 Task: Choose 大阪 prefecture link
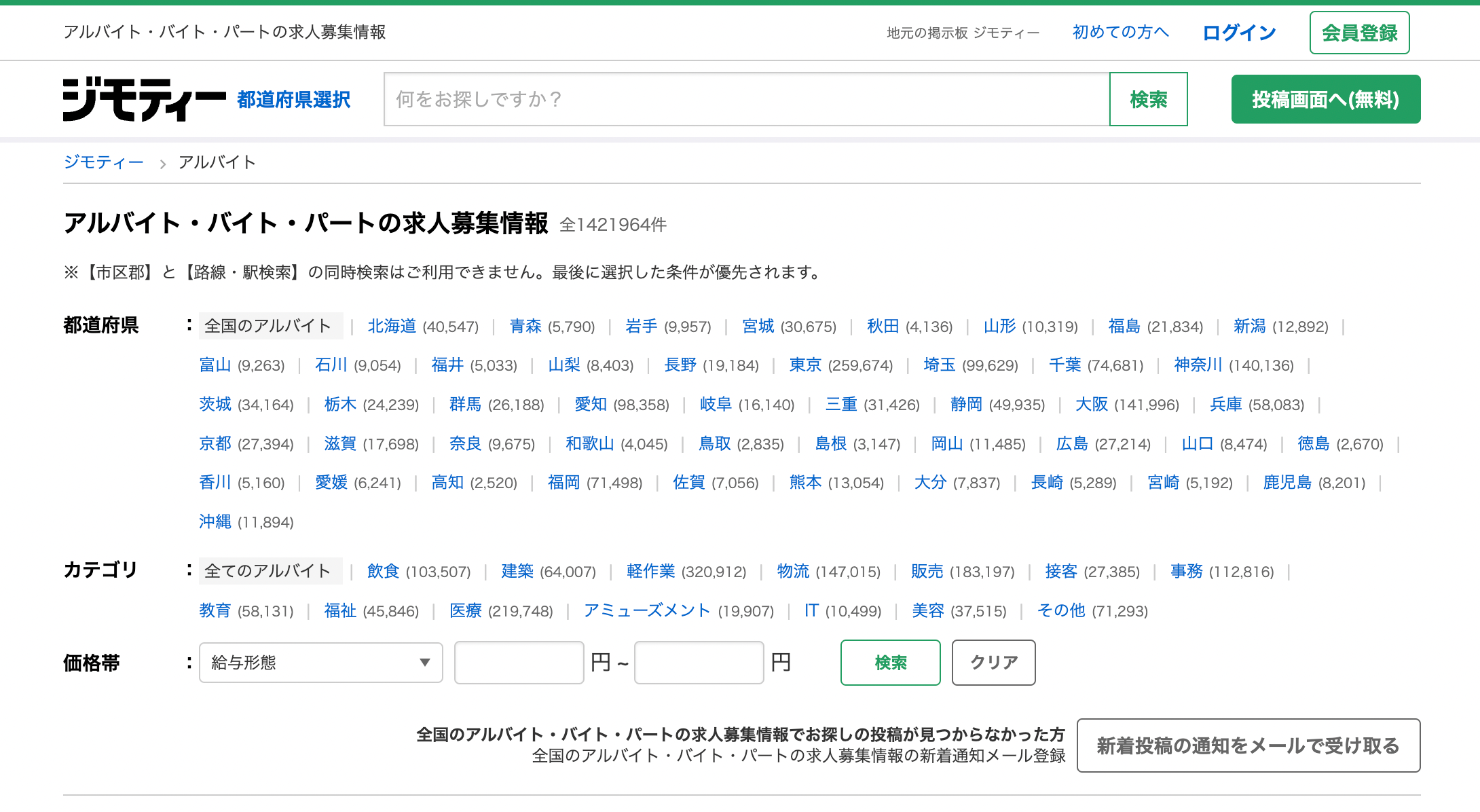coord(1091,405)
